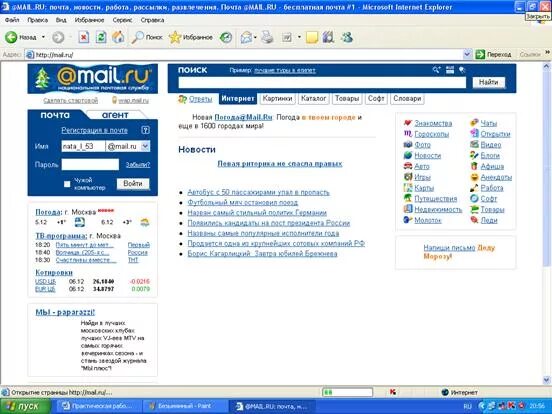The height and width of the screenshot is (414, 552).
Task: Click the Messenger toolbar icon
Action: point(347,37)
